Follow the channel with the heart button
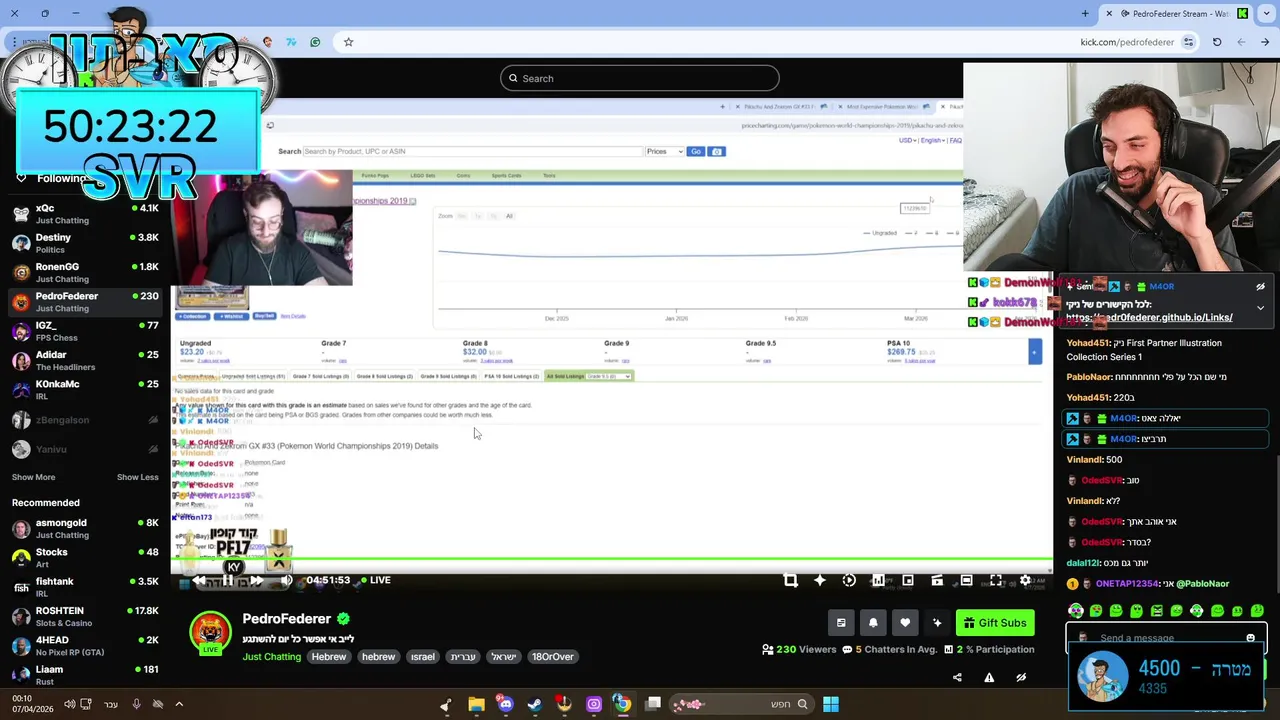Viewport: 1280px width, 720px height. pos(905,623)
